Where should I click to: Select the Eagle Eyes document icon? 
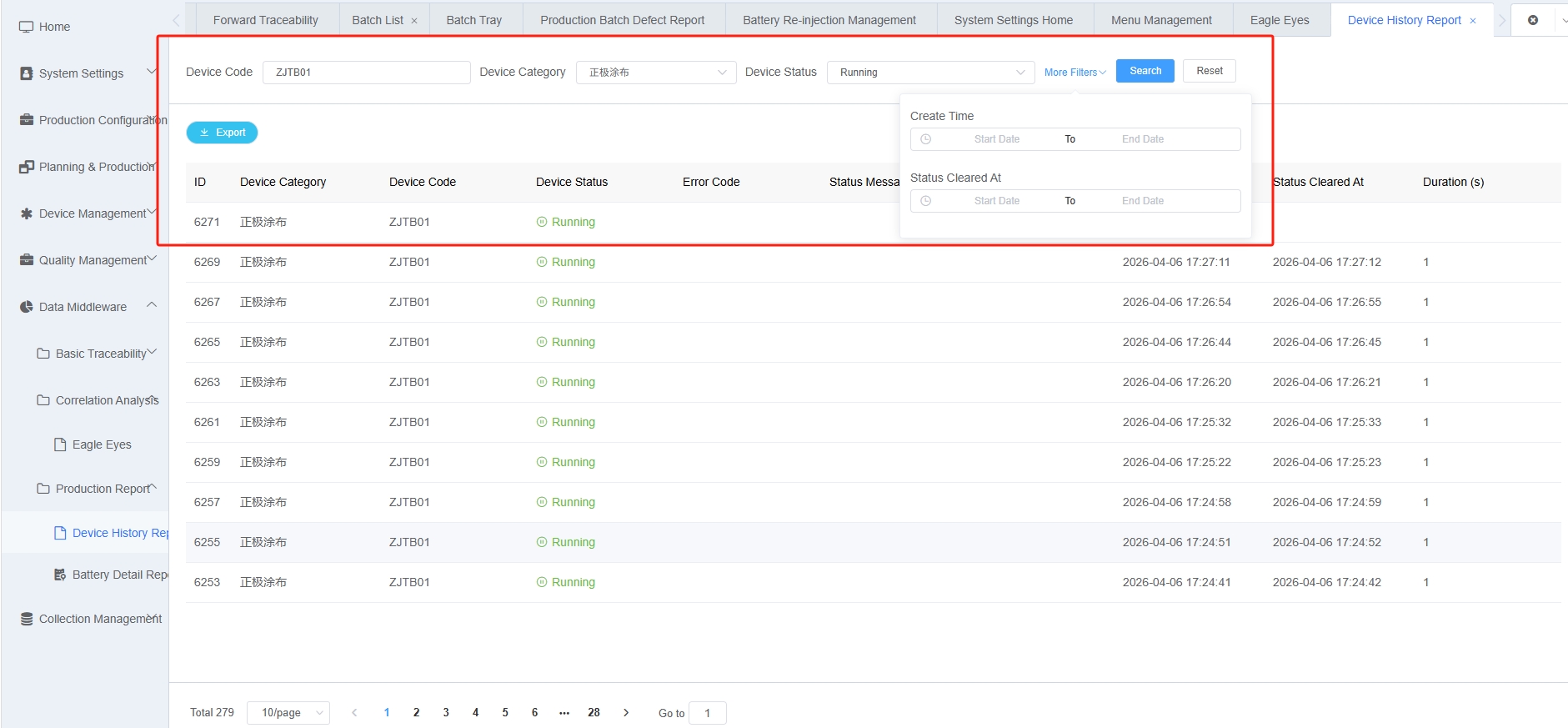click(x=60, y=444)
